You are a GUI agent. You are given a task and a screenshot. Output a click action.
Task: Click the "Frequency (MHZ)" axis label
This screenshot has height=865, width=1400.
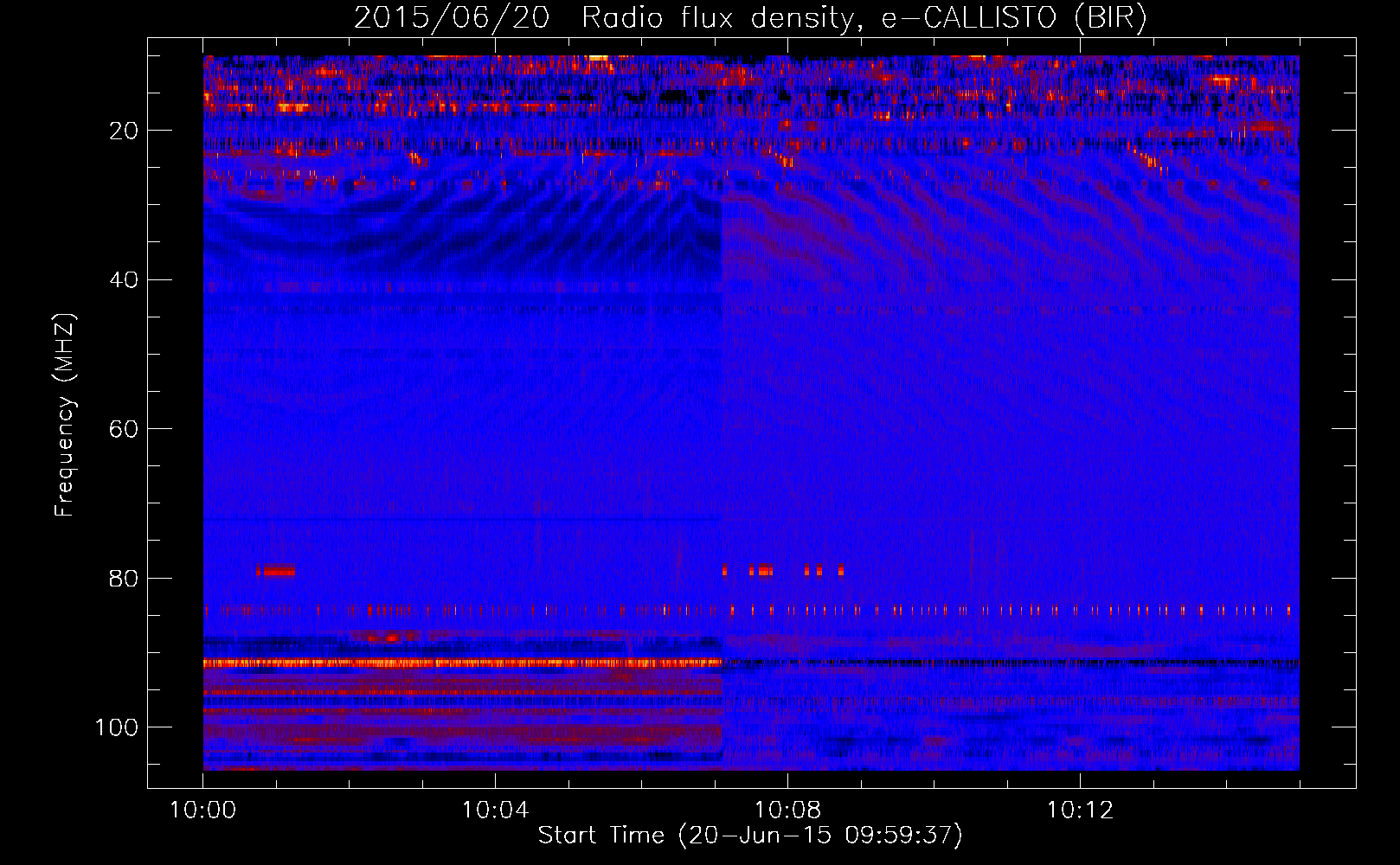pyautogui.click(x=65, y=415)
